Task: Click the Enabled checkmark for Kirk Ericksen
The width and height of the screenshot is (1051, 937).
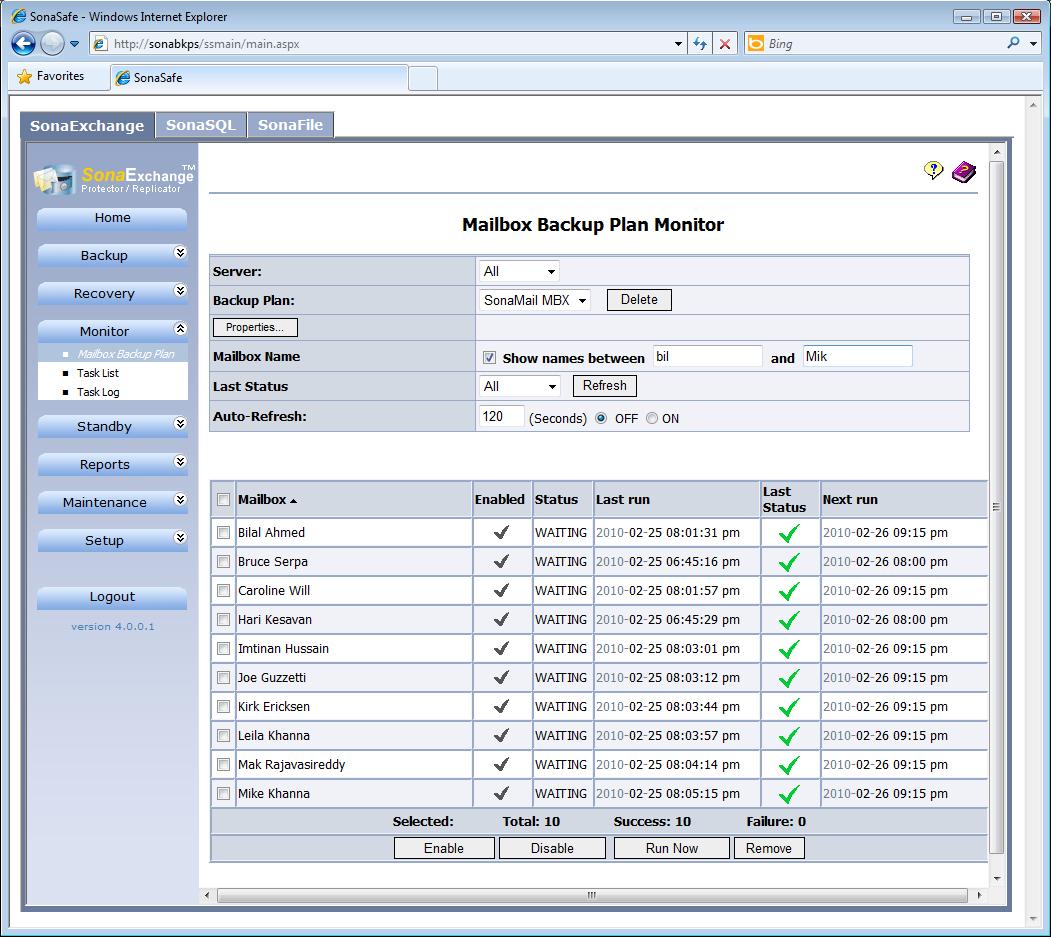Action: click(x=501, y=706)
